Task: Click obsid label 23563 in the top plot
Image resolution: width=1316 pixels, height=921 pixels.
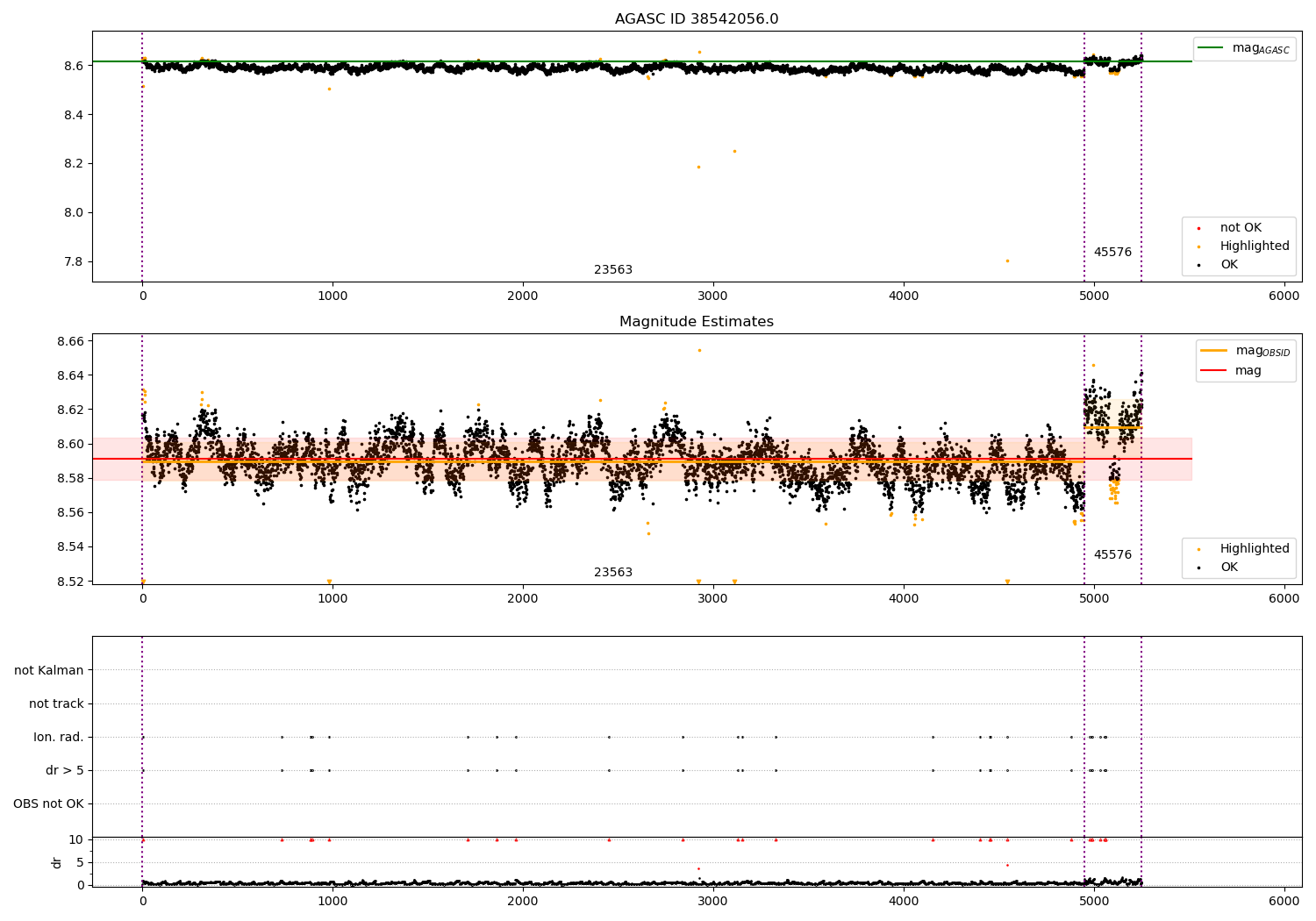Action: click(613, 270)
